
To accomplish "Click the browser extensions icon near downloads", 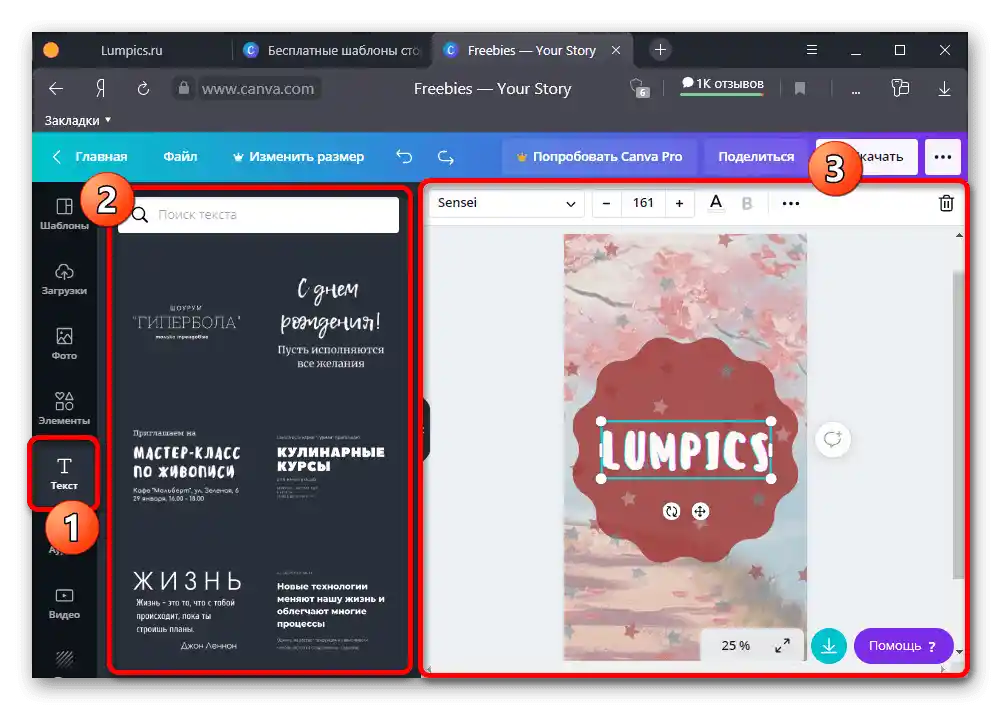I will (x=900, y=88).
